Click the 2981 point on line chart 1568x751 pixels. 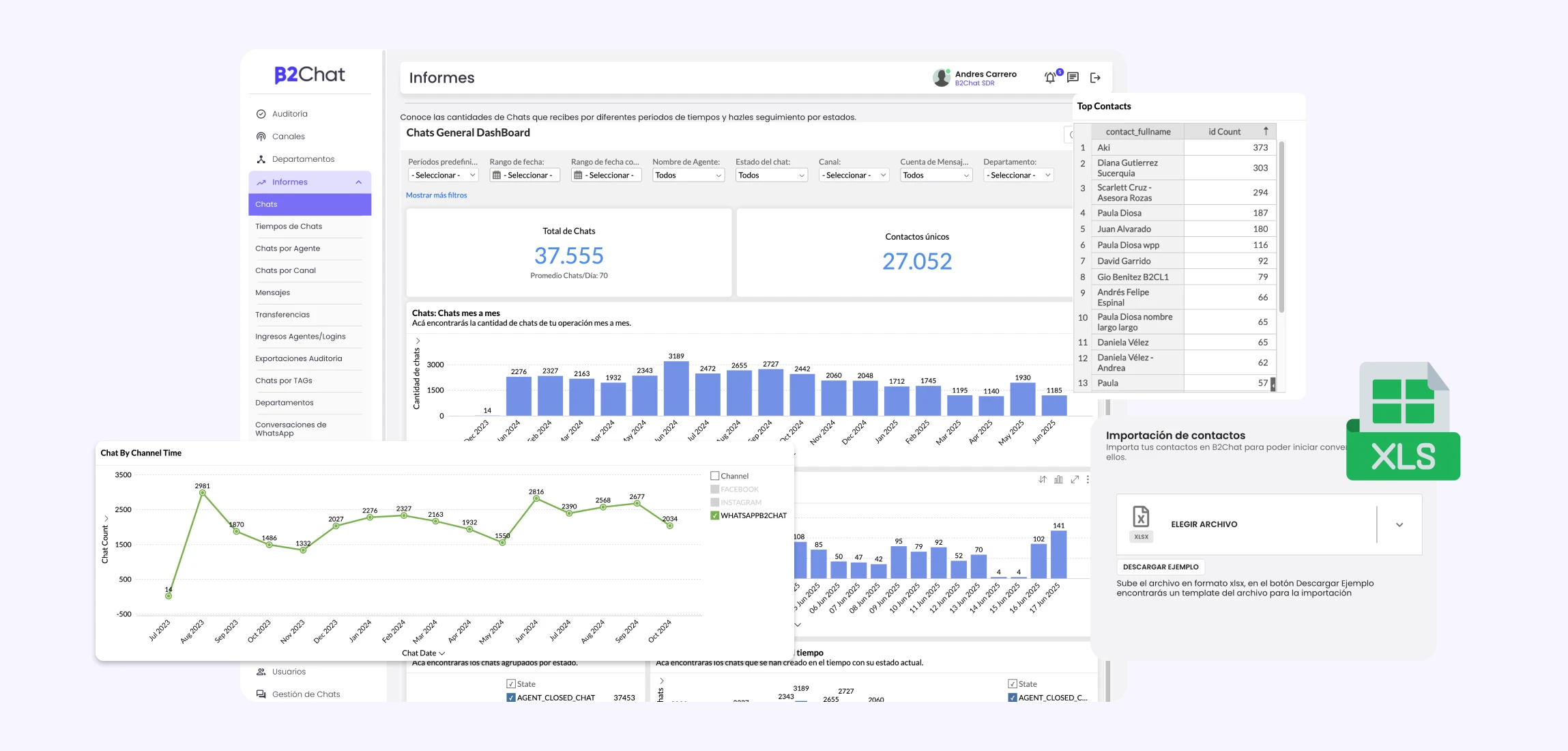click(203, 493)
